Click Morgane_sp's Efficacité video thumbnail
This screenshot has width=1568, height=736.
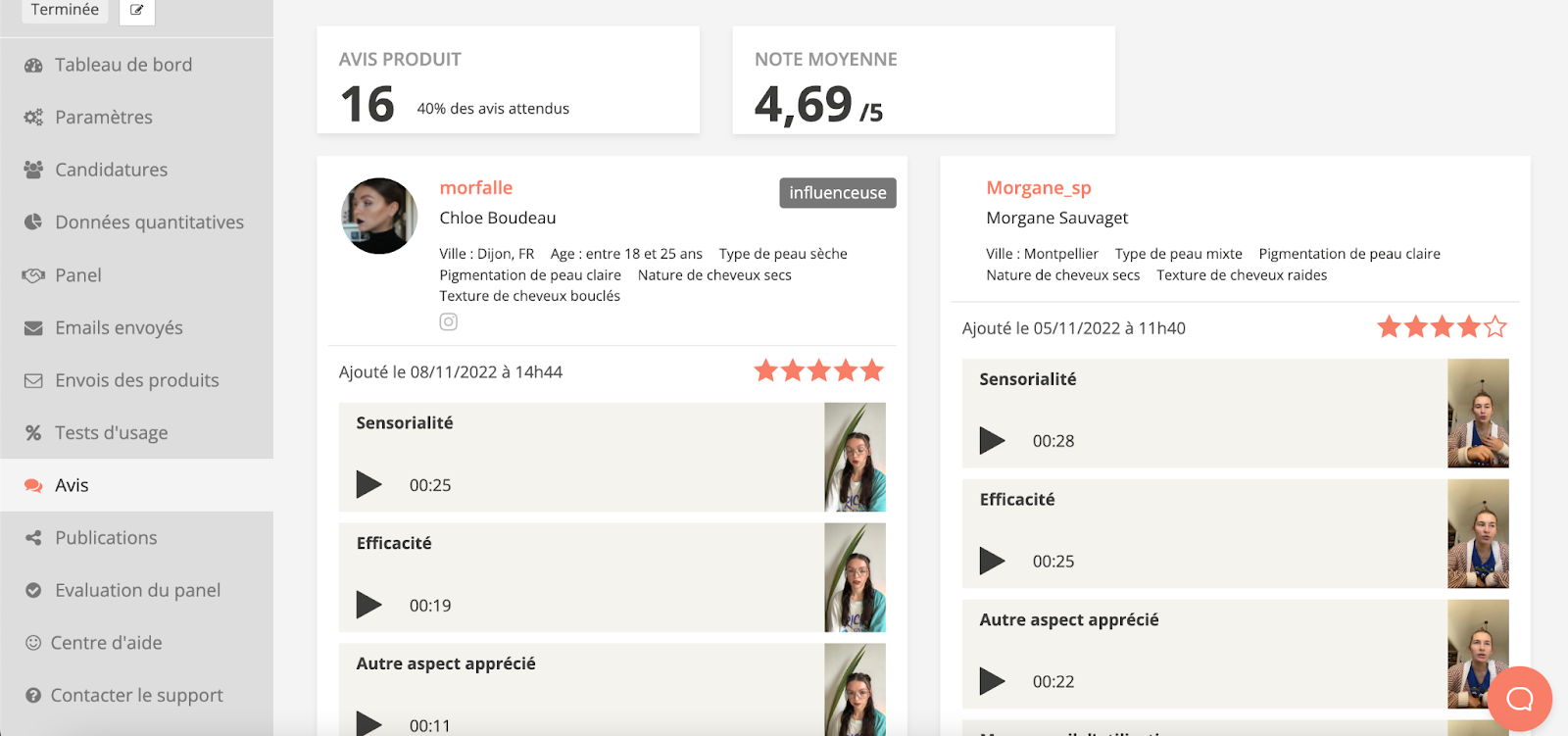(x=1478, y=533)
